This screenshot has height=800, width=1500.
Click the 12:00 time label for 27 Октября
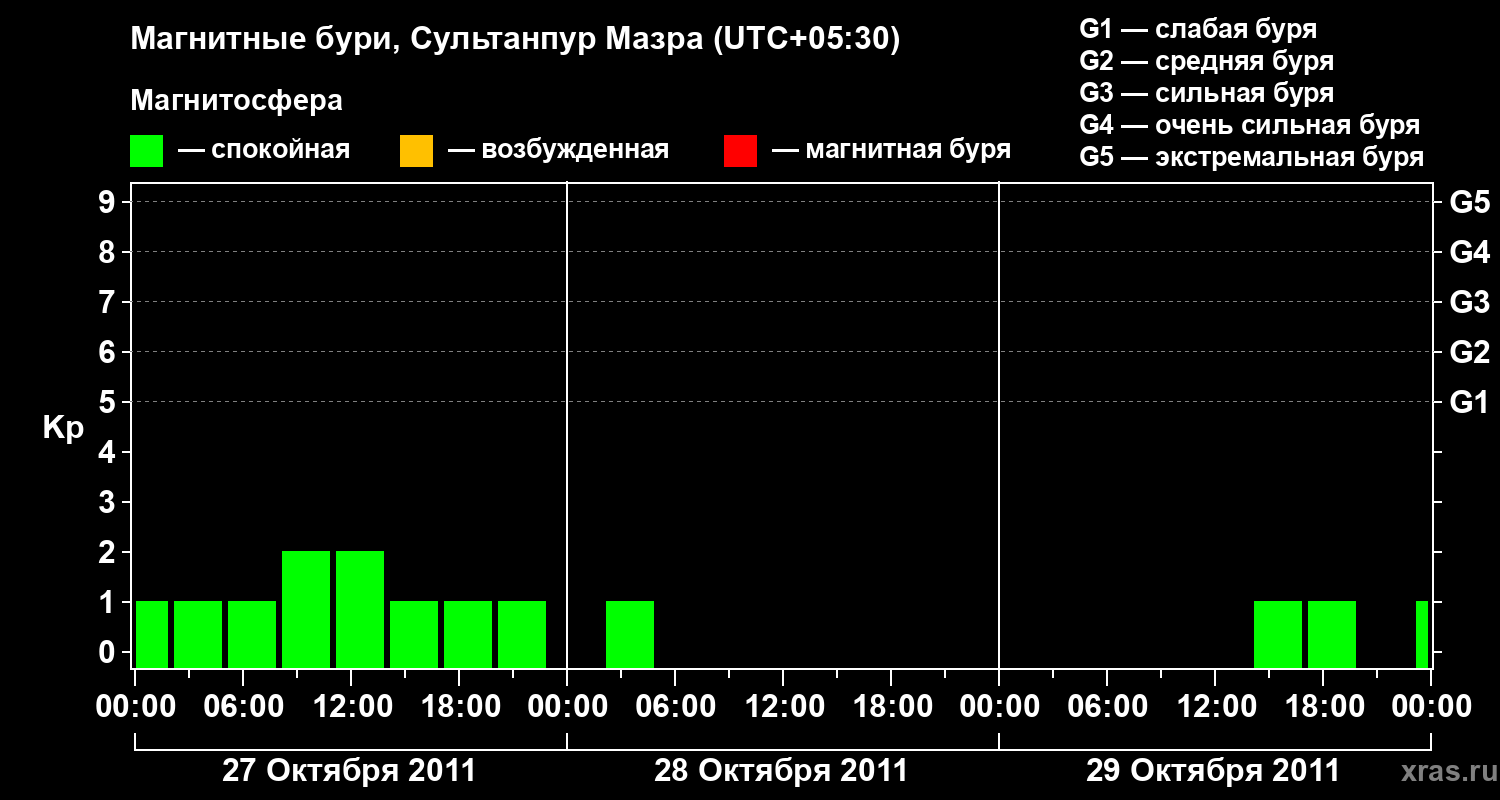point(351,707)
